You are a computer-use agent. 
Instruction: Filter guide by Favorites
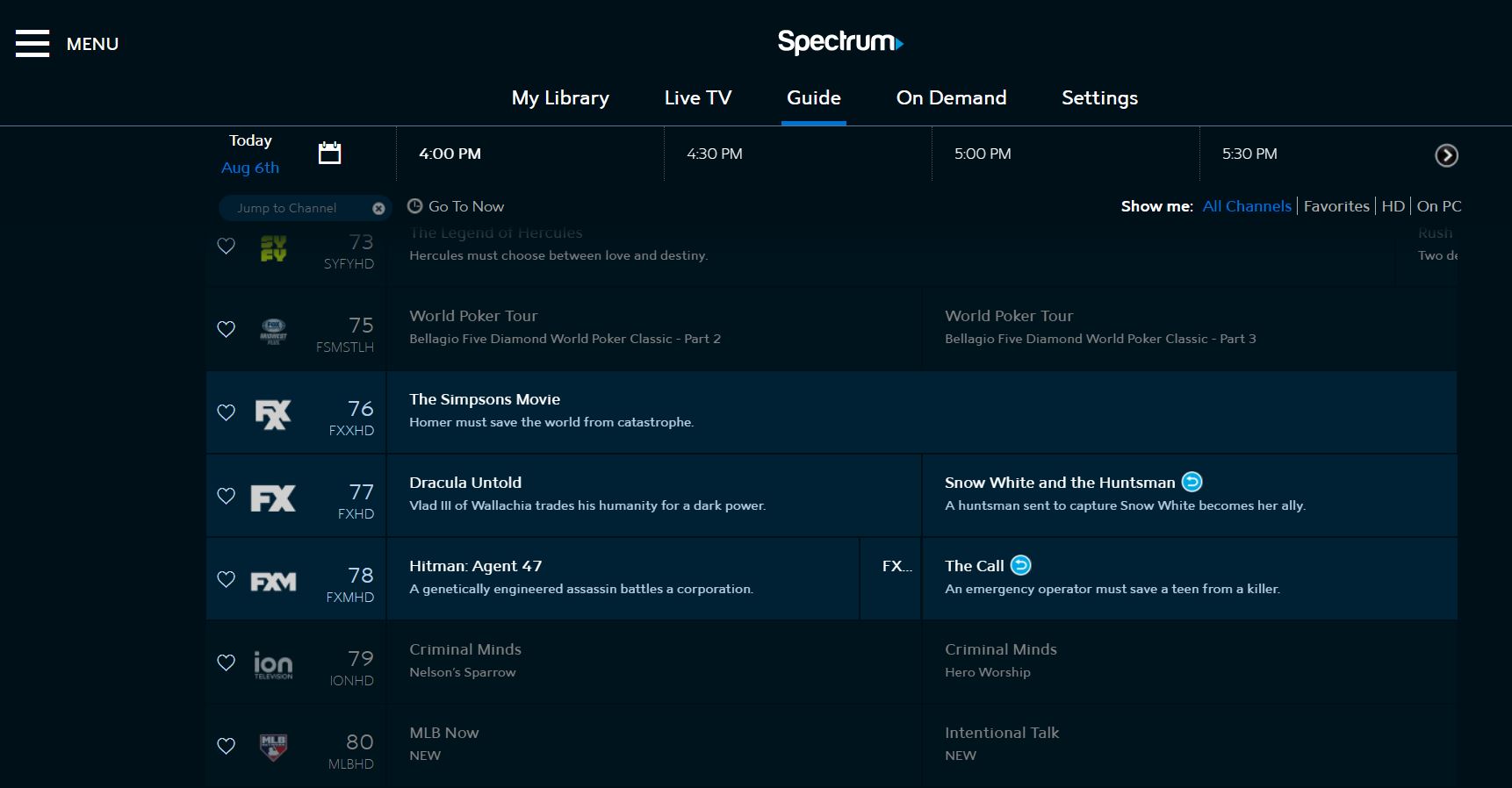(x=1336, y=206)
